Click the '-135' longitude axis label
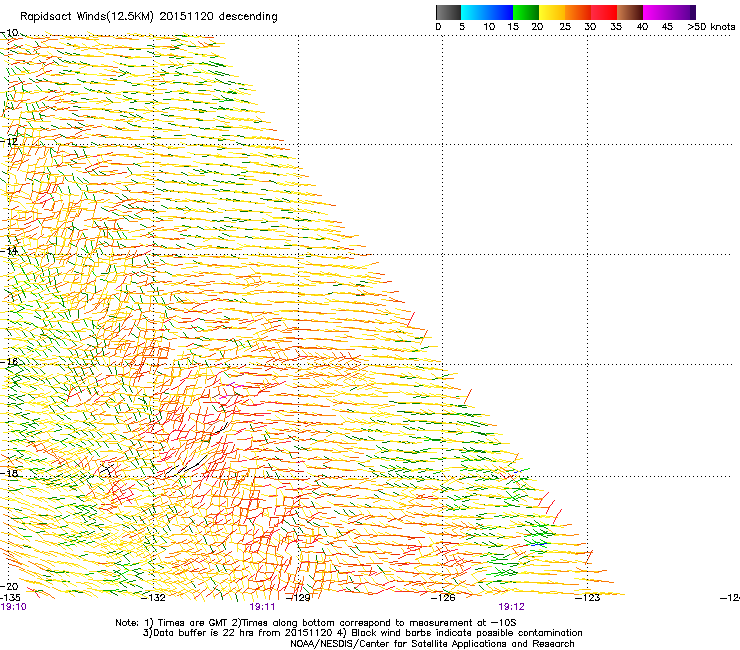The height and width of the screenshot is (650, 740). click(10, 598)
